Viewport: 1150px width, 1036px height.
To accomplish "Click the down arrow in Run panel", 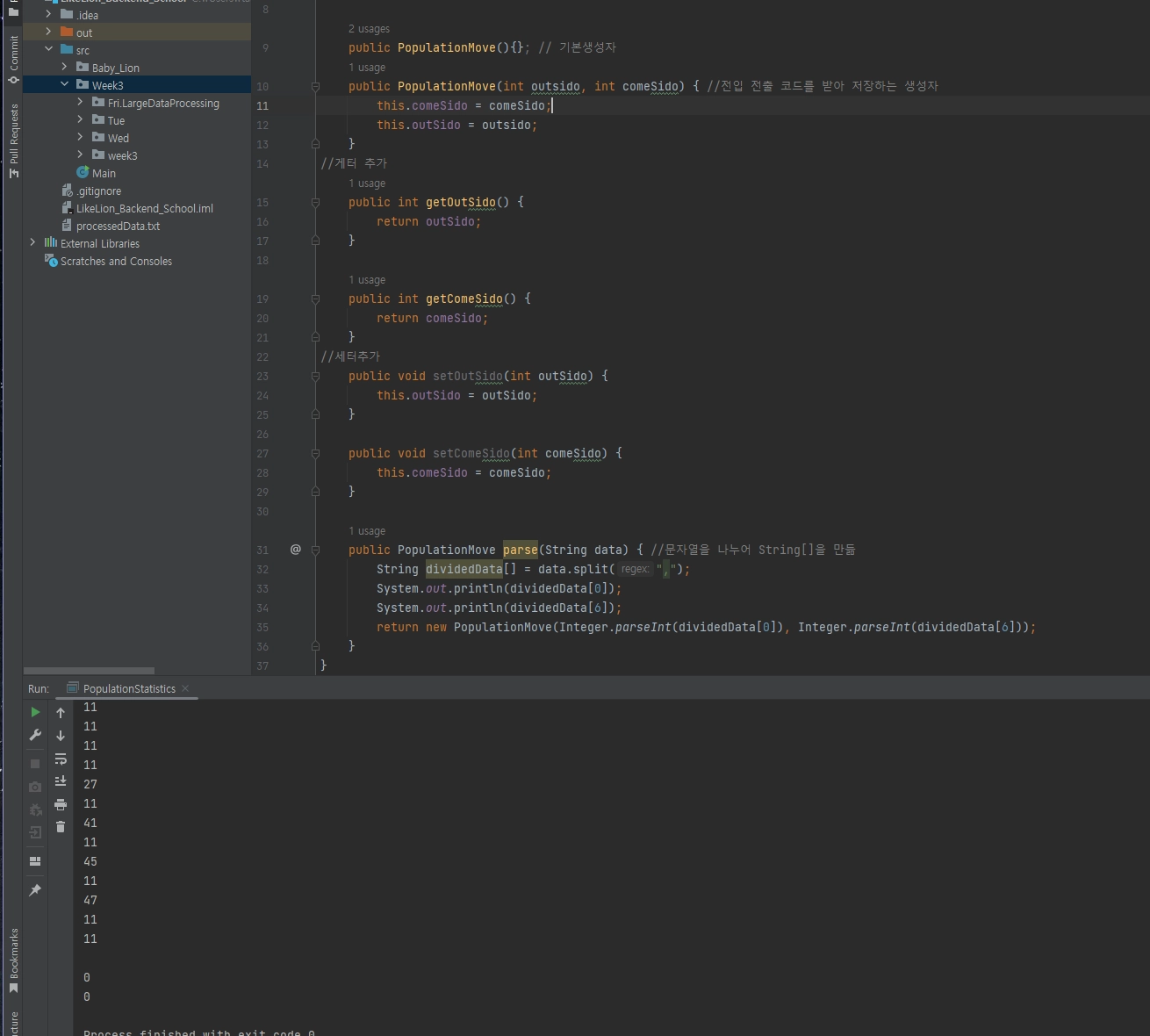I will [x=61, y=736].
